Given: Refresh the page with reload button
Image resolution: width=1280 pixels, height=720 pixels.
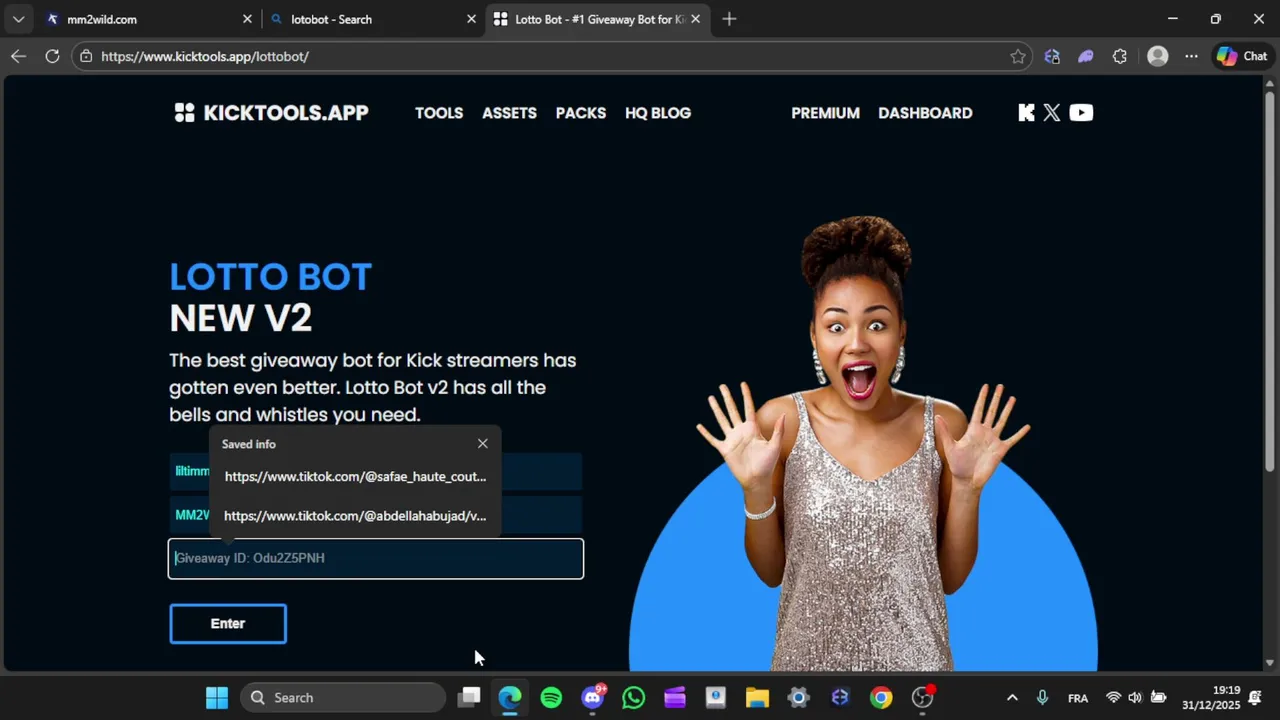Looking at the screenshot, I should 52,56.
